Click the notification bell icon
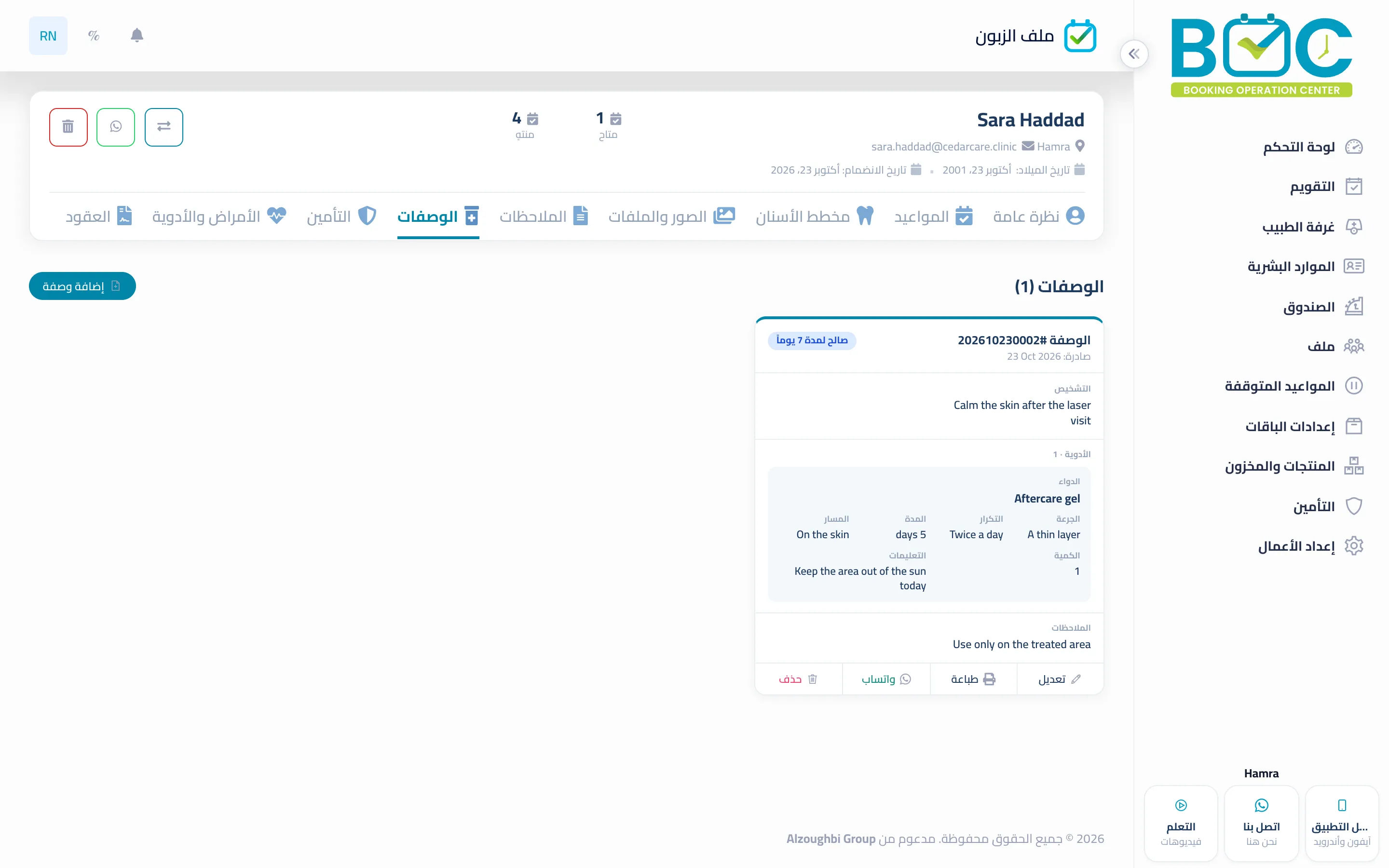This screenshot has height=868, width=1389. 136,36
